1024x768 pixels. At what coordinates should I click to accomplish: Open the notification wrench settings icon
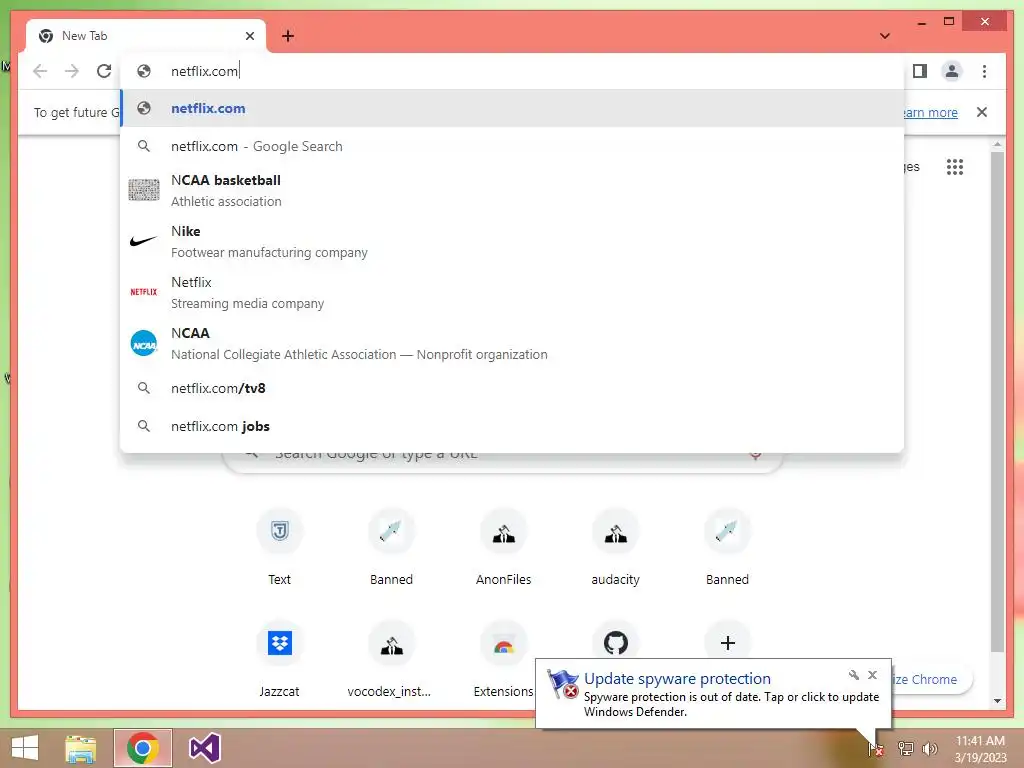[x=854, y=675]
